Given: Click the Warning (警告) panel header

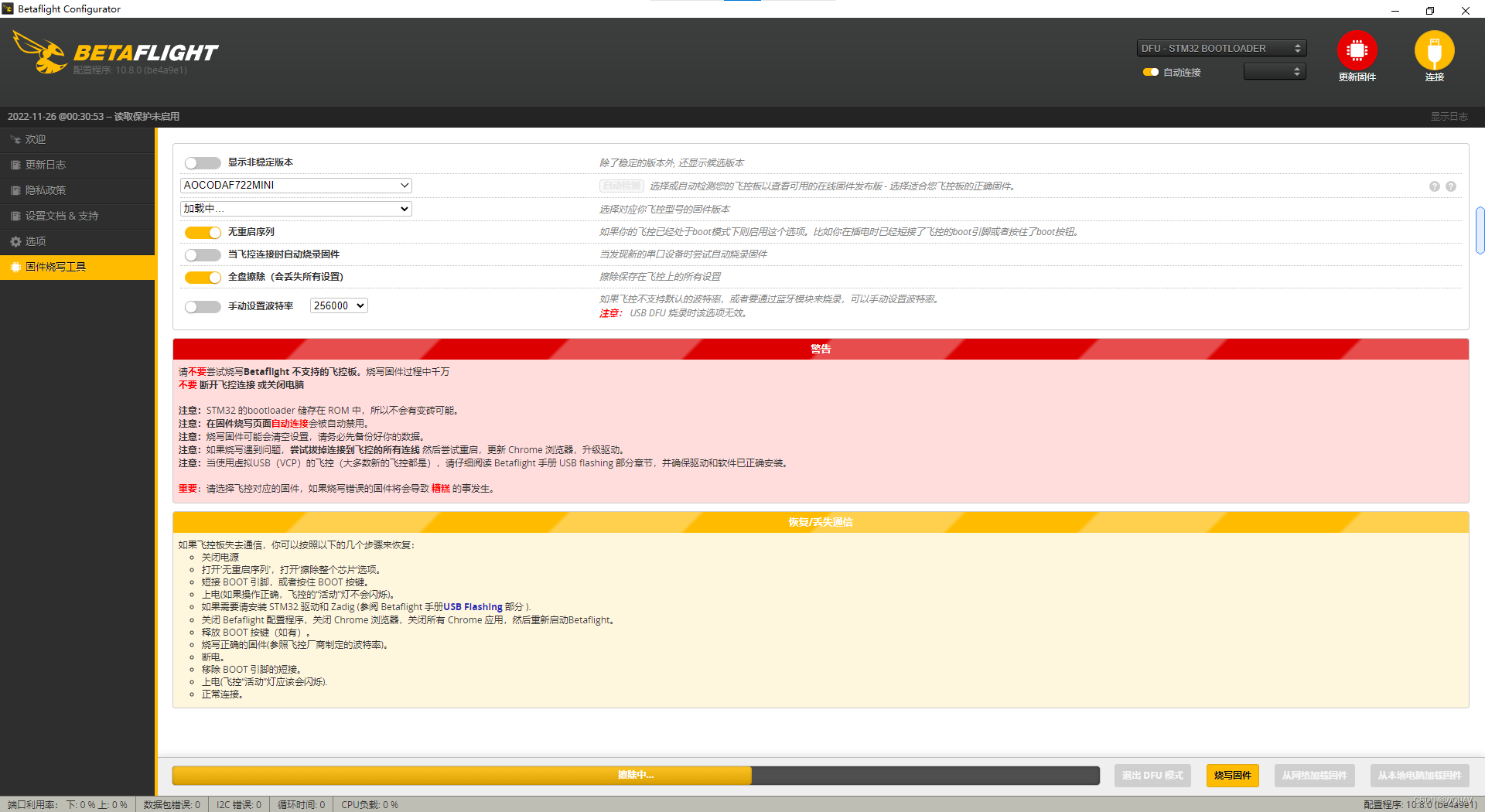Looking at the screenshot, I should coord(821,349).
